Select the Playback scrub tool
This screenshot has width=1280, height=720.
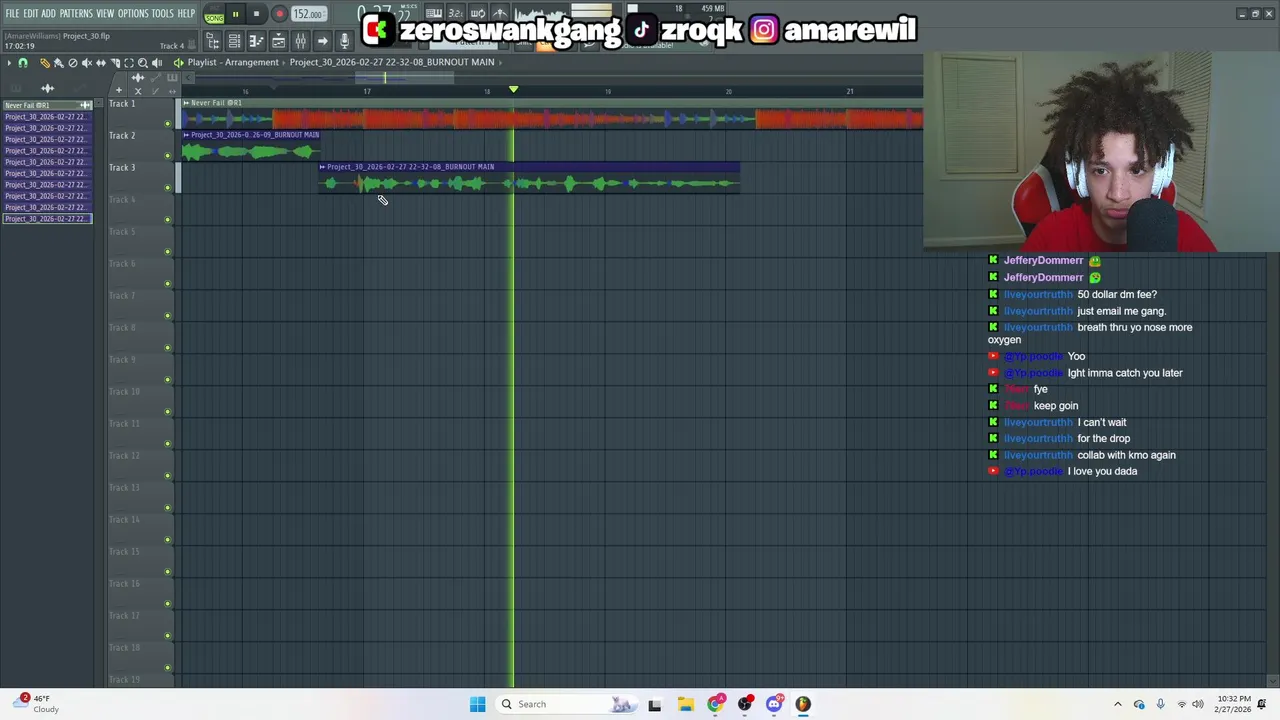pos(156,63)
